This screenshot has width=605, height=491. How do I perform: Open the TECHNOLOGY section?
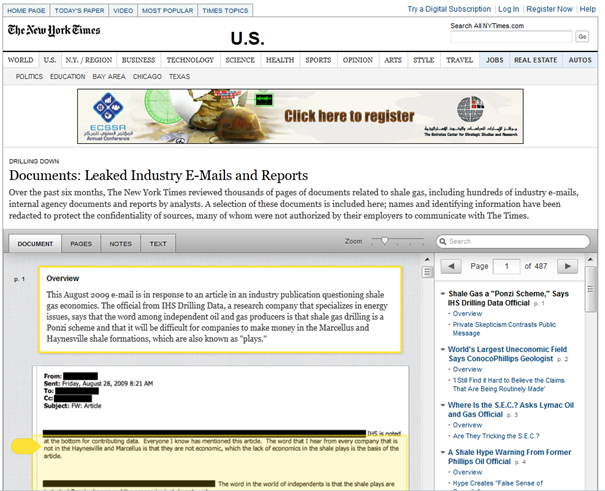190,60
